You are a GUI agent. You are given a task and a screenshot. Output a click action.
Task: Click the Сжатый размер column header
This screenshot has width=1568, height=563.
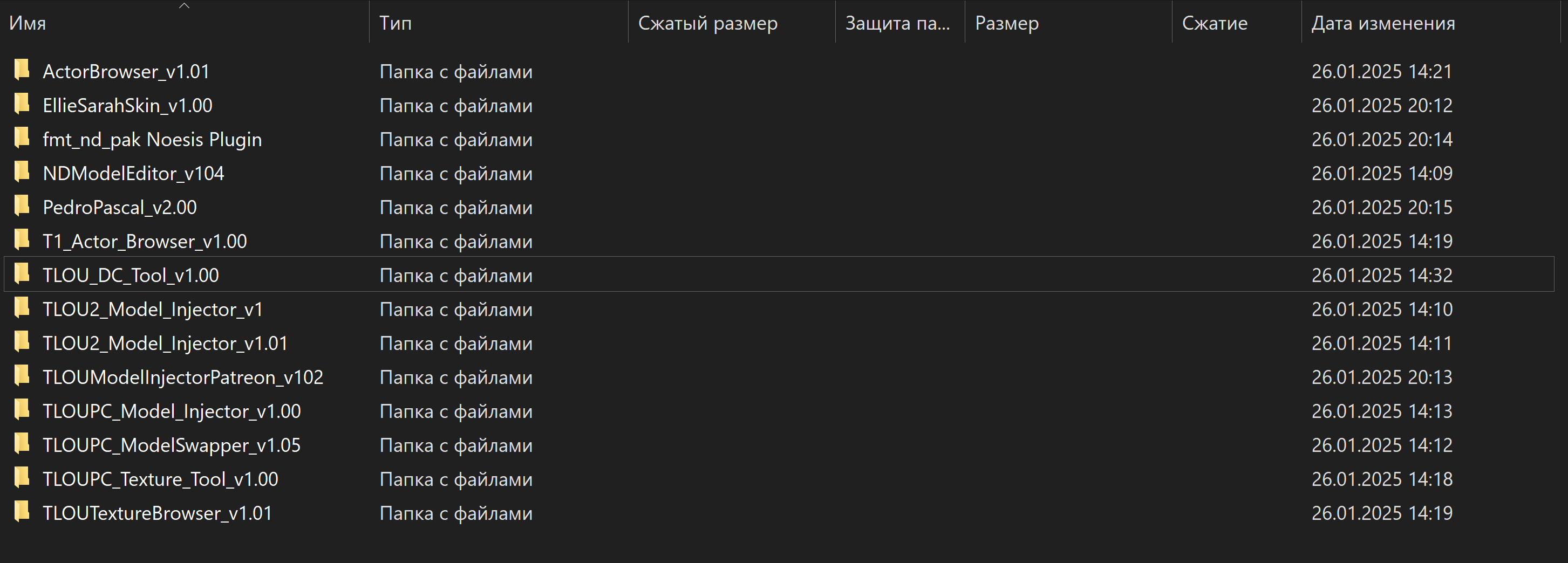tap(707, 23)
